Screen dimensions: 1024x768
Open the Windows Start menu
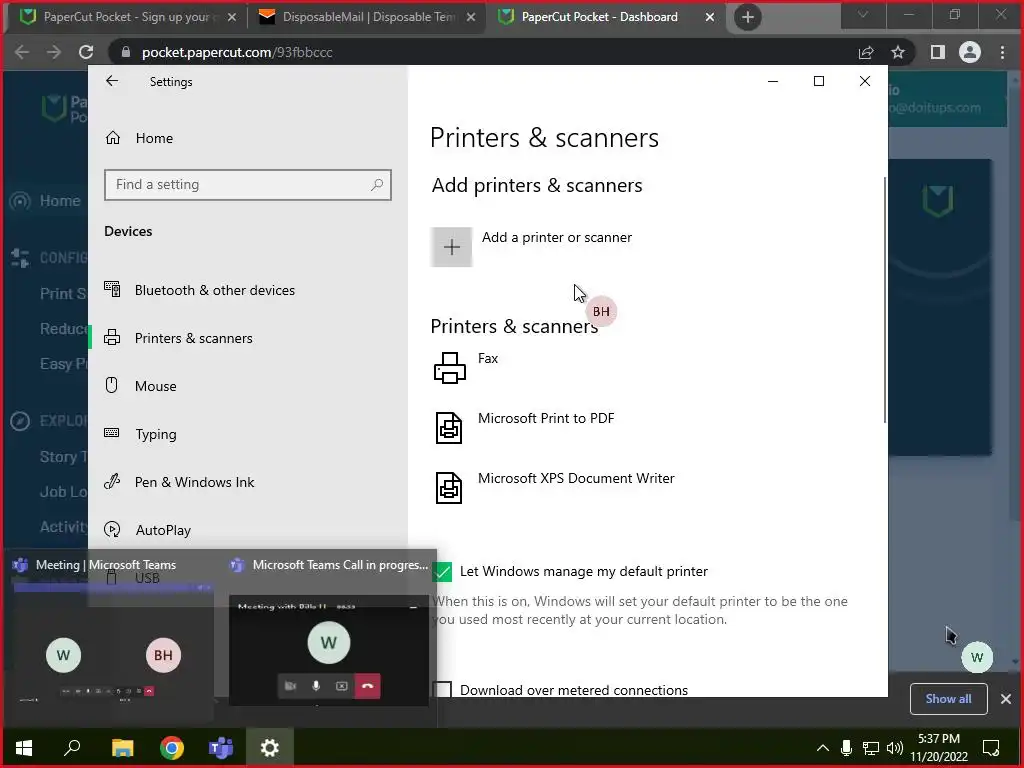click(24, 748)
